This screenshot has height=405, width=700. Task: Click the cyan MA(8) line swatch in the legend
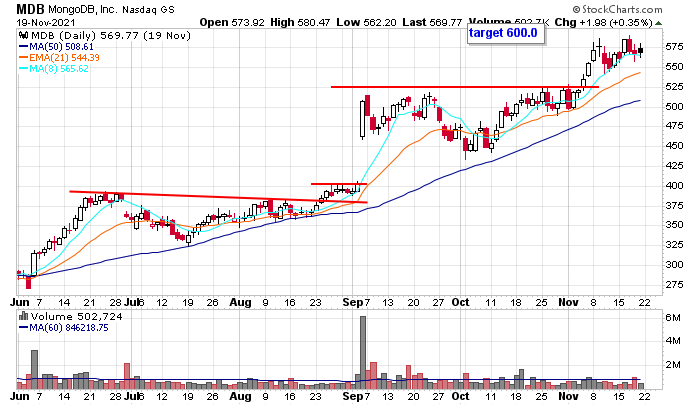pyautogui.click(x=23, y=69)
